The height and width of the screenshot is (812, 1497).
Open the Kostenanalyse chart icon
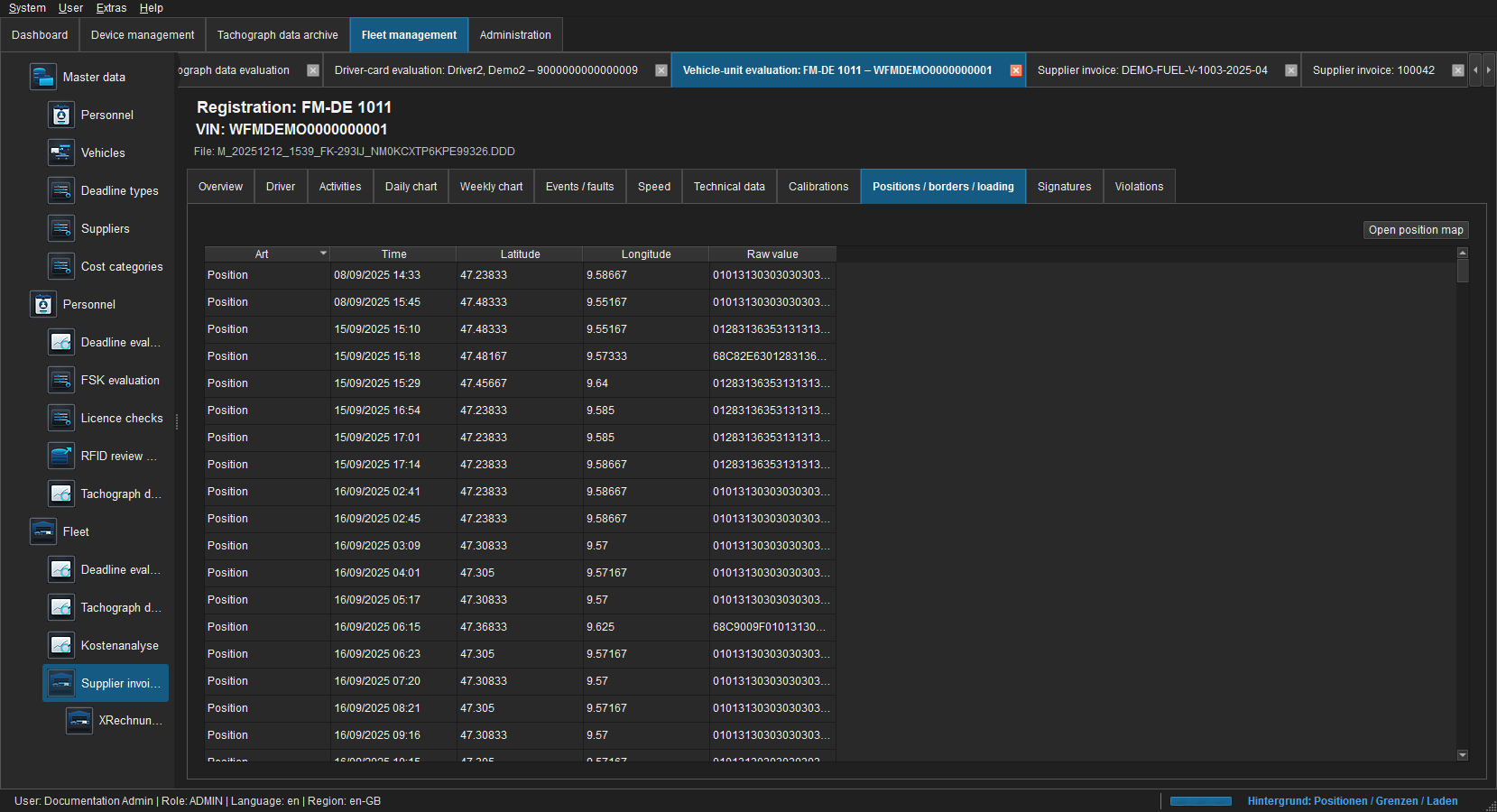pos(60,645)
